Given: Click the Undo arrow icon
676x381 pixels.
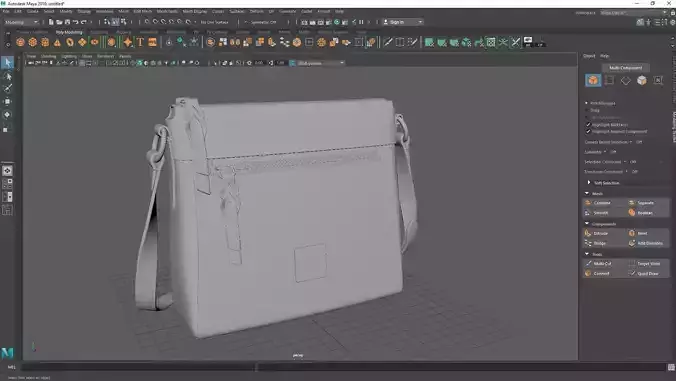Looking at the screenshot, I should pos(75,22).
